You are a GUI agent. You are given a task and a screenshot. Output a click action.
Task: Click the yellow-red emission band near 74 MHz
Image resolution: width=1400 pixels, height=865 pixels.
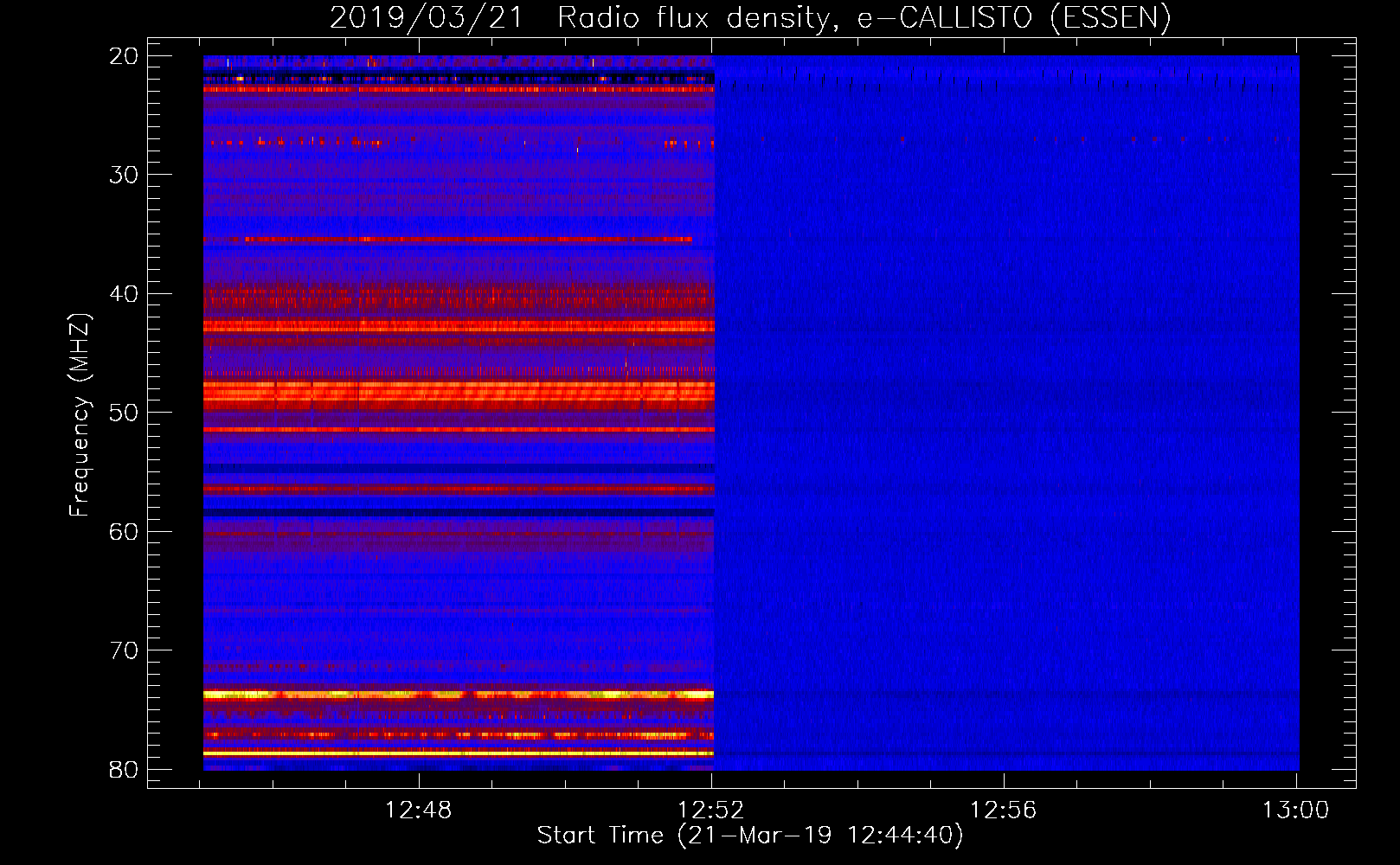point(459,695)
